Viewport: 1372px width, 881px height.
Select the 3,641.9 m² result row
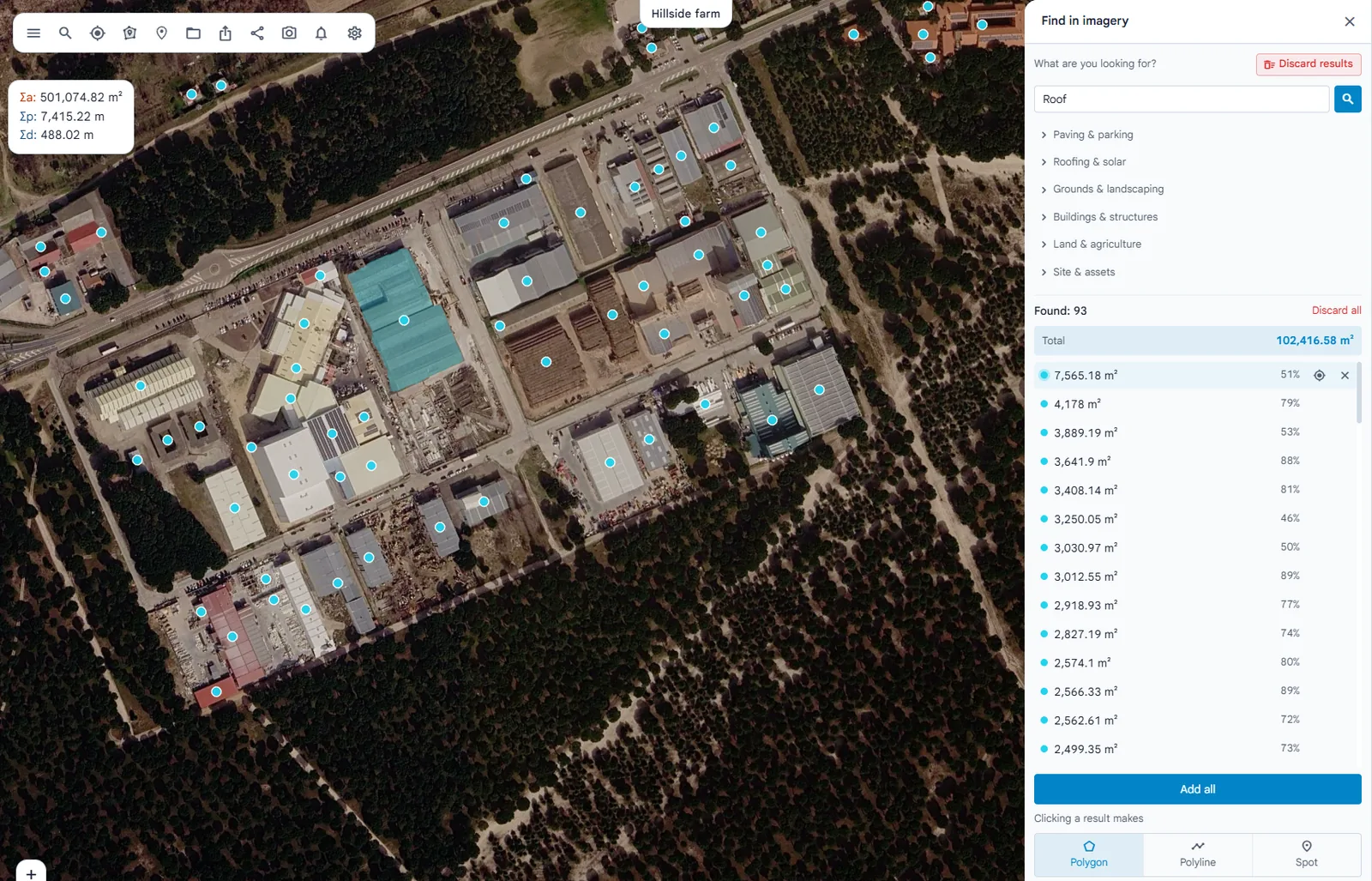coord(1194,462)
